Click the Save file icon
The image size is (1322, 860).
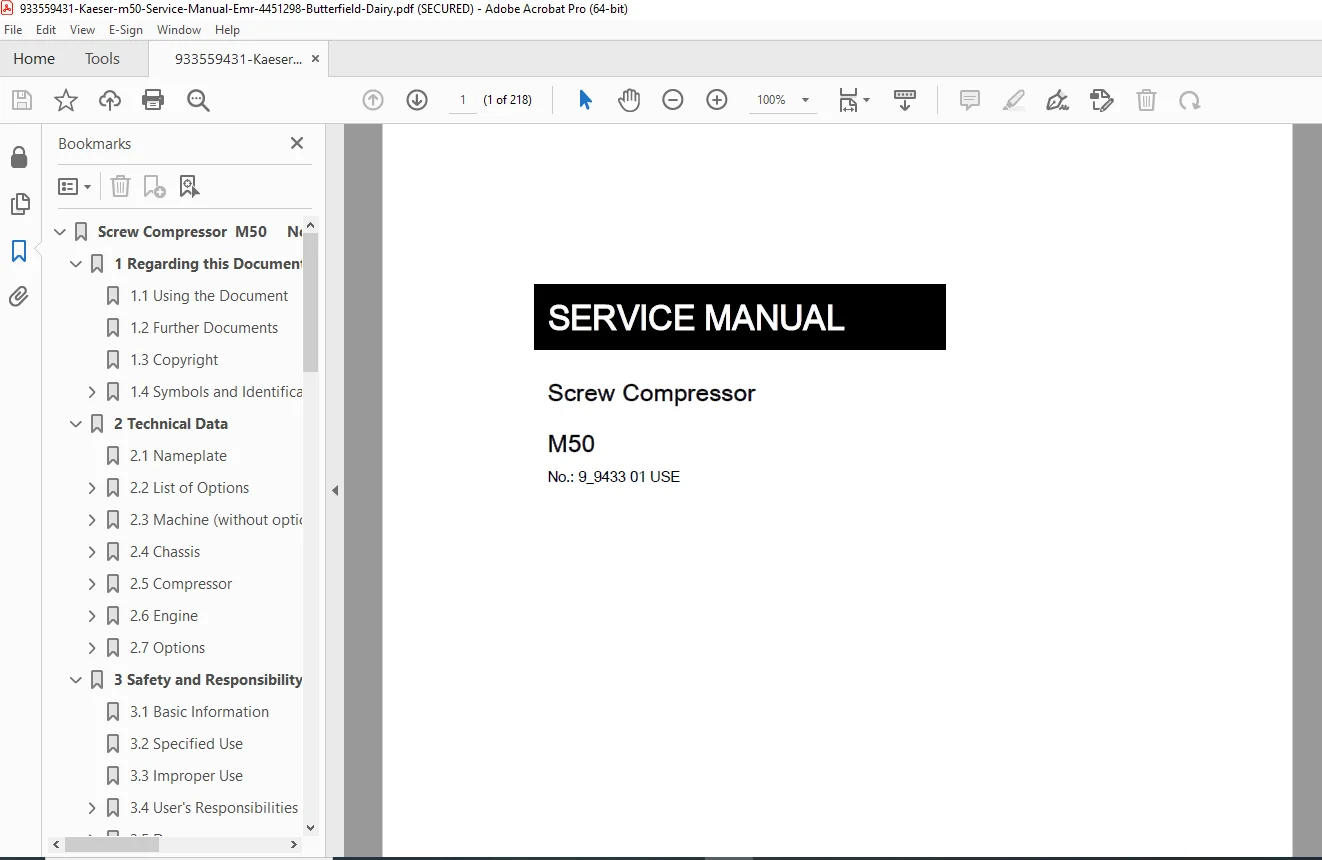tap(22, 100)
